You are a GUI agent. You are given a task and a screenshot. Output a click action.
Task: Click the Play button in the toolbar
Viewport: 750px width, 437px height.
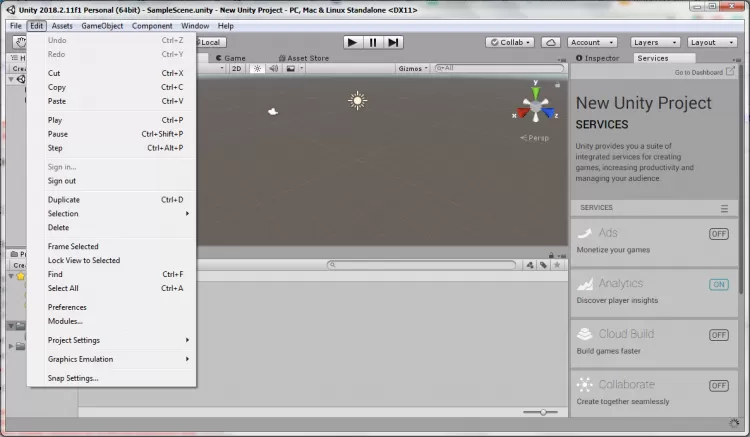click(x=353, y=43)
